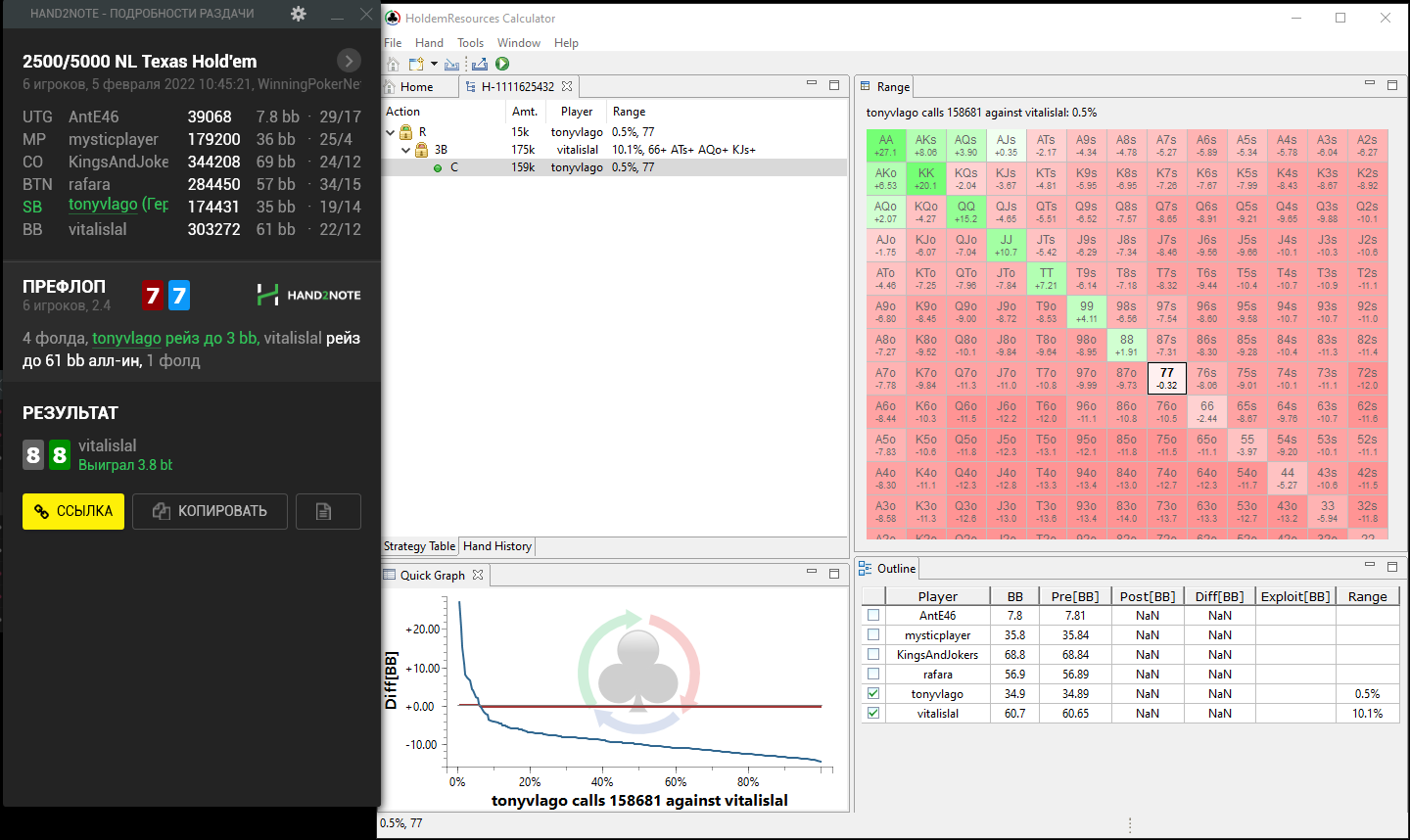Click the КОПИРОВАТЬ button
This screenshot has height=840, width=1410.
pyautogui.click(x=211, y=511)
